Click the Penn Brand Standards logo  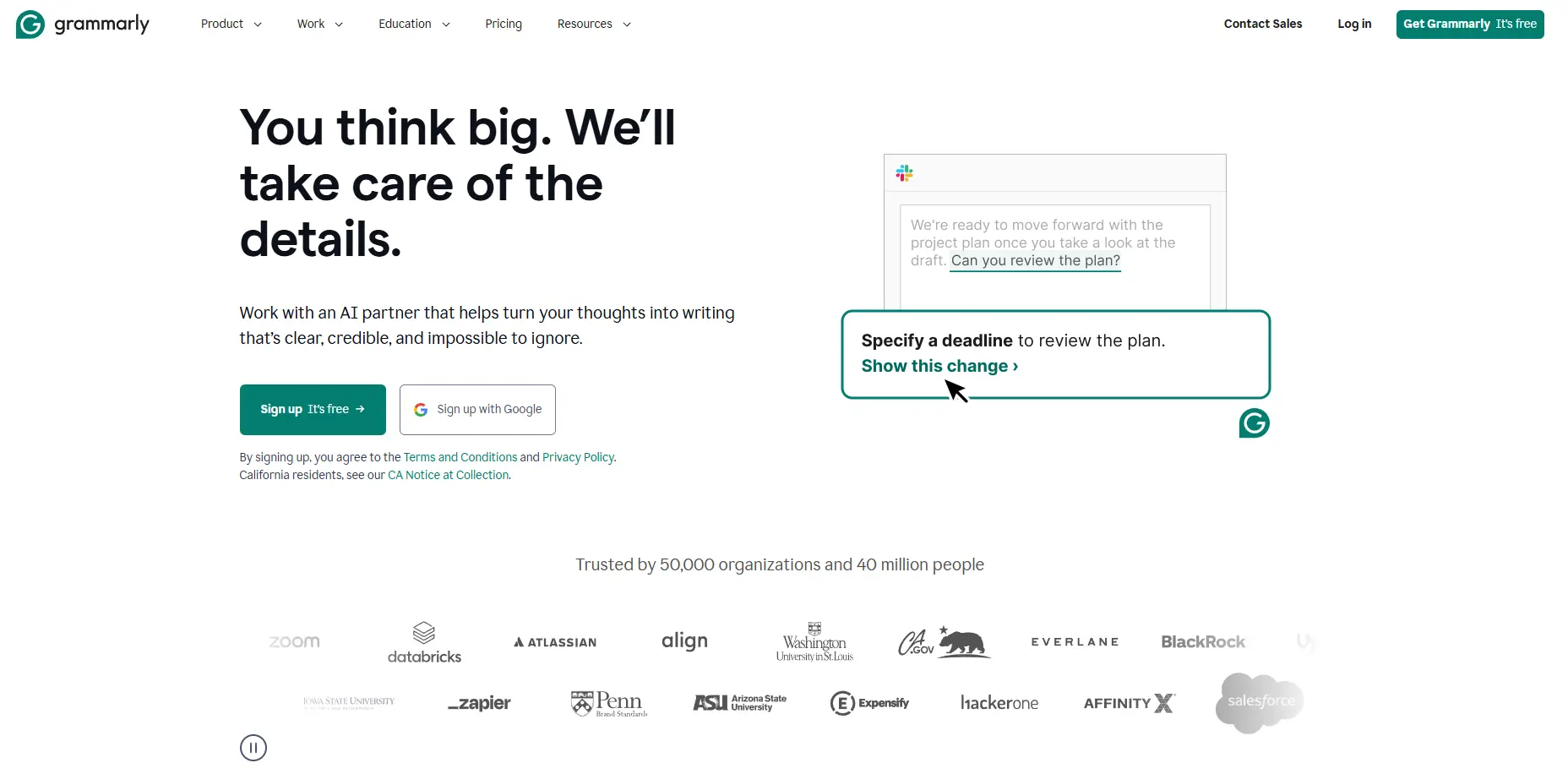[608, 702]
